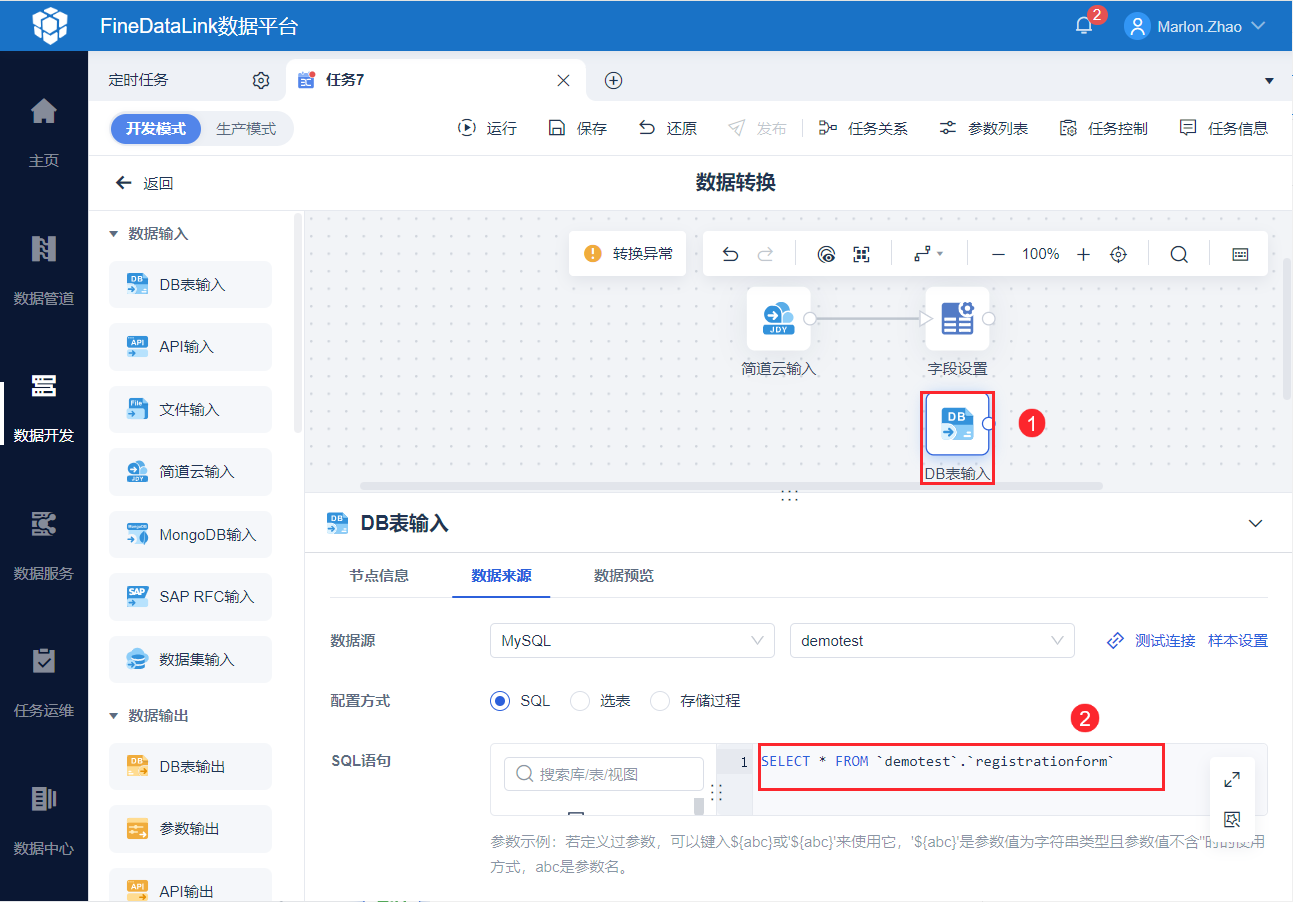The height and width of the screenshot is (902, 1293).
Task: Close the 任务7 tab
Action: point(563,81)
